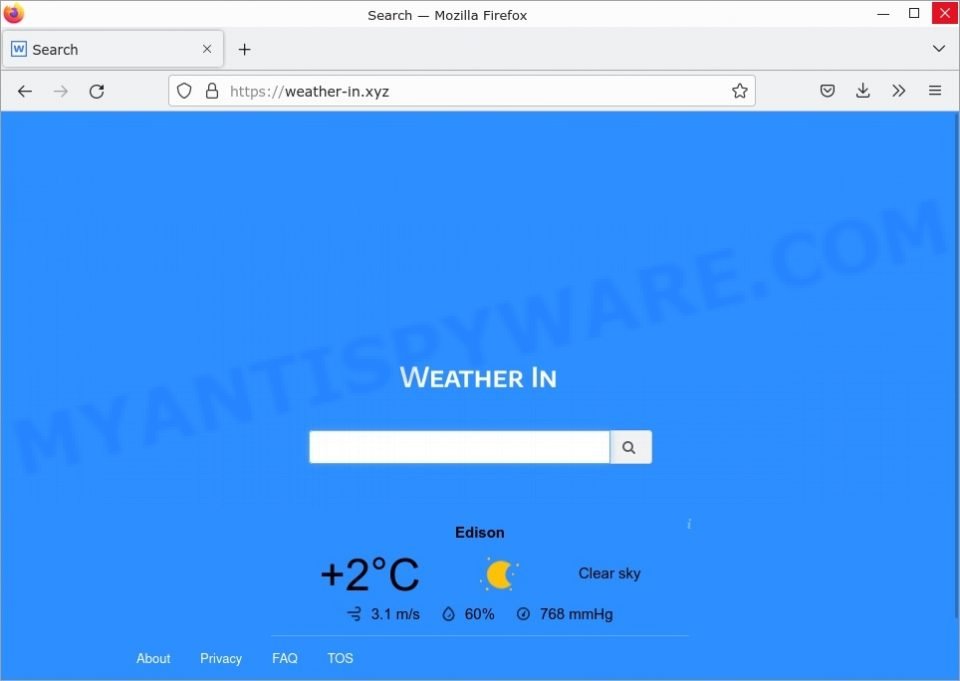Bookmark this page with the star
The width and height of the screenshot is (960, 681).
pos(740,91)
